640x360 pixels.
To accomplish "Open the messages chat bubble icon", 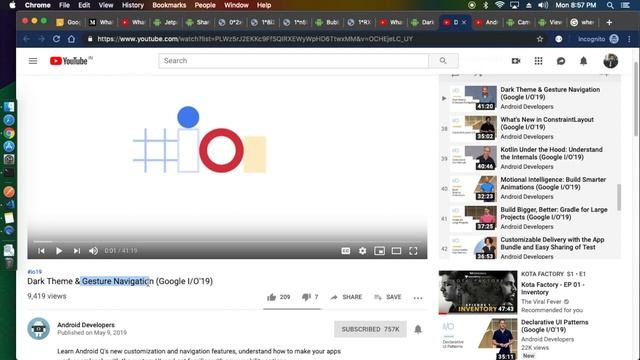I will click(x=561, y=61).
